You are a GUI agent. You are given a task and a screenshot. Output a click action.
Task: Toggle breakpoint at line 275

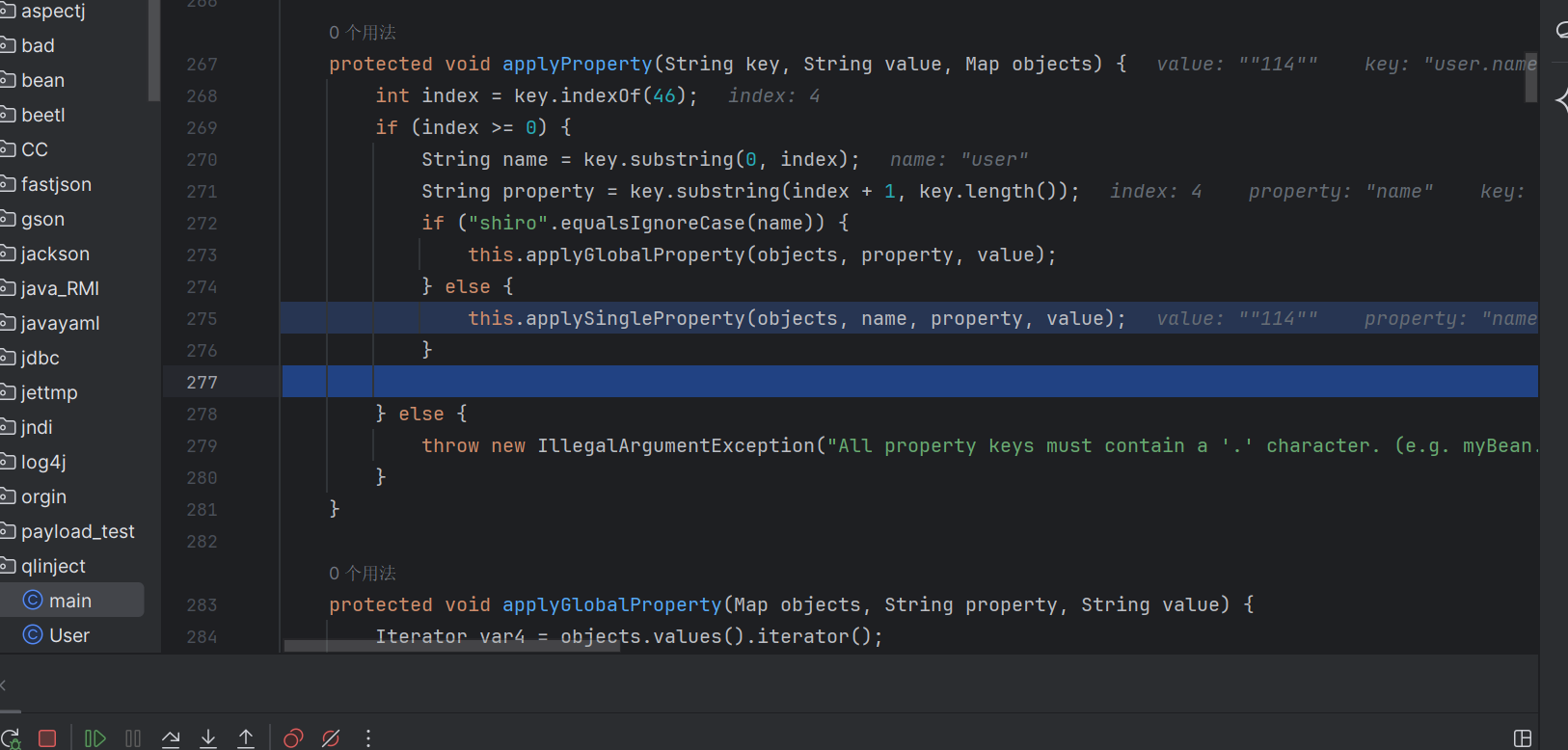click(x=202, y=319)
